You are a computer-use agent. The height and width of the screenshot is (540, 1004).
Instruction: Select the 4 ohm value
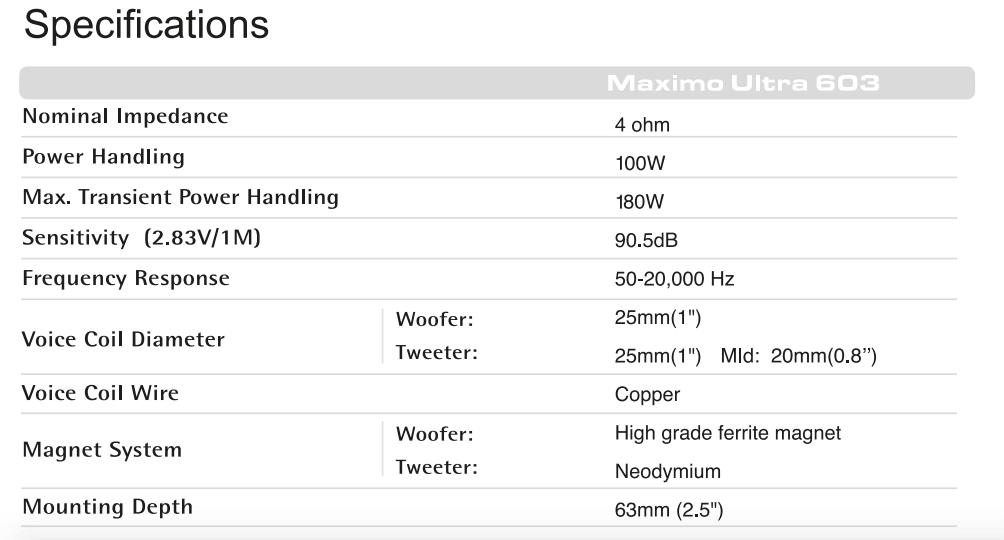tap(642, 127)
